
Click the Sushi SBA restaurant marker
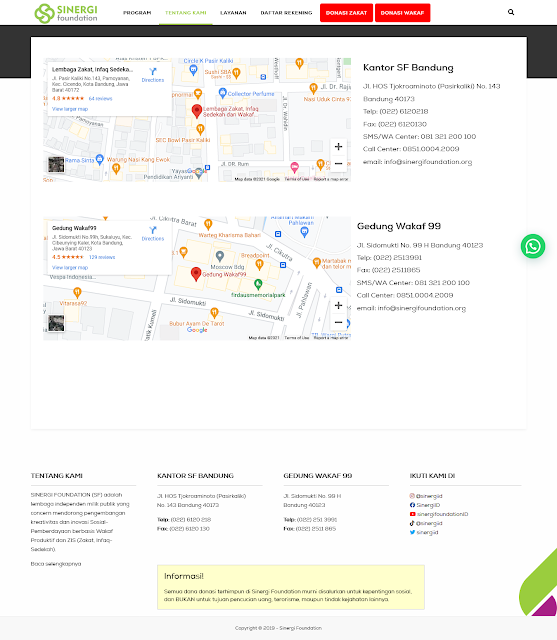pos(236,73)
